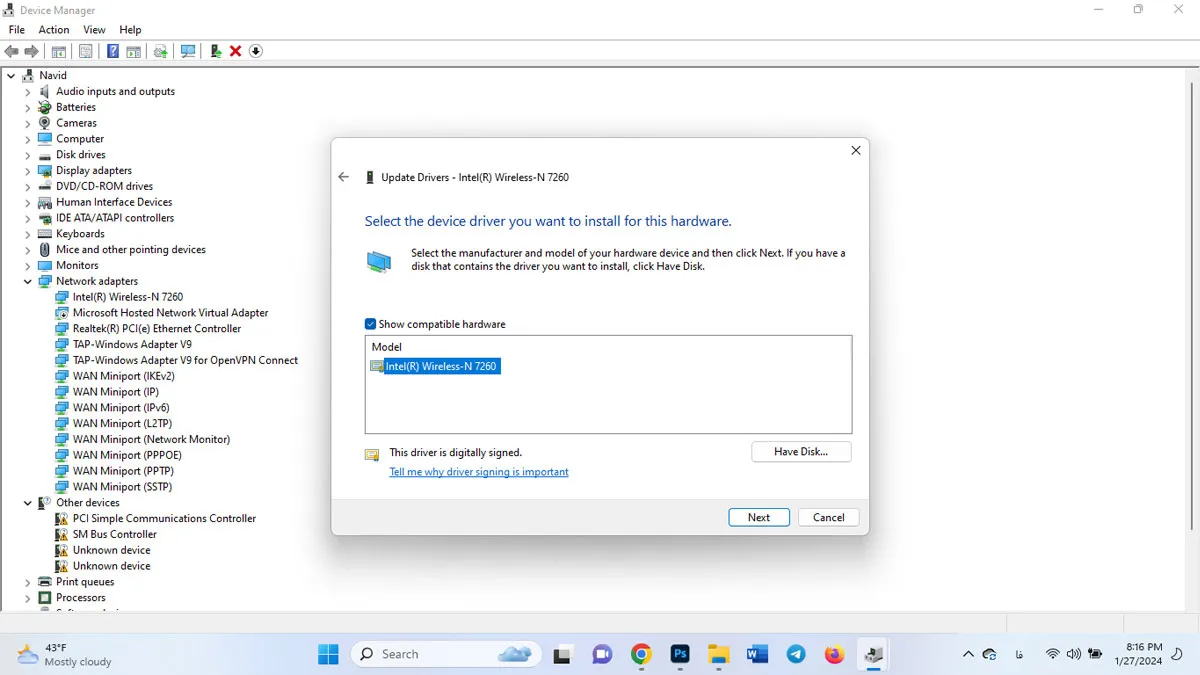
Task: Open Photoshop from the taskbar
Action: point(680,654)
